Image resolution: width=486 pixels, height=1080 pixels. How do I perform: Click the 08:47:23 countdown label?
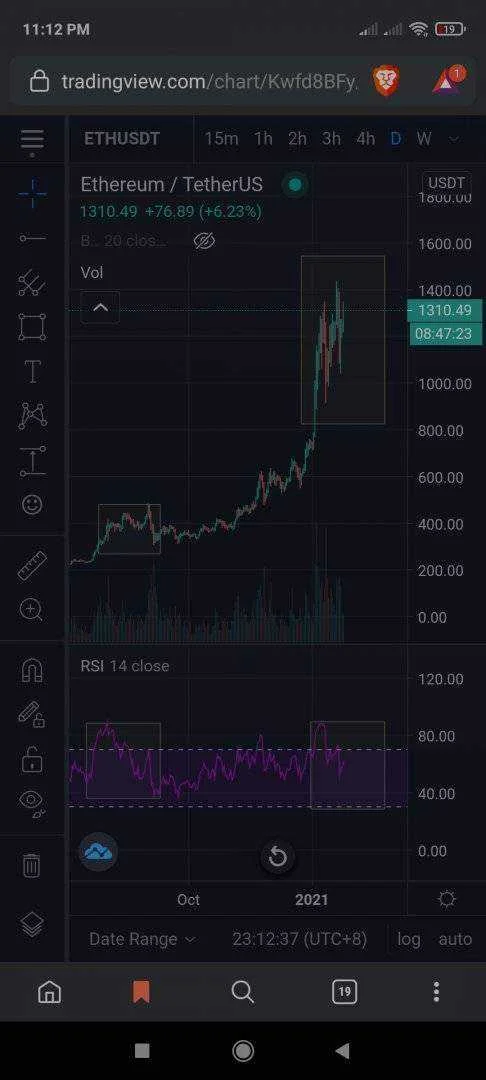[445, 334]
